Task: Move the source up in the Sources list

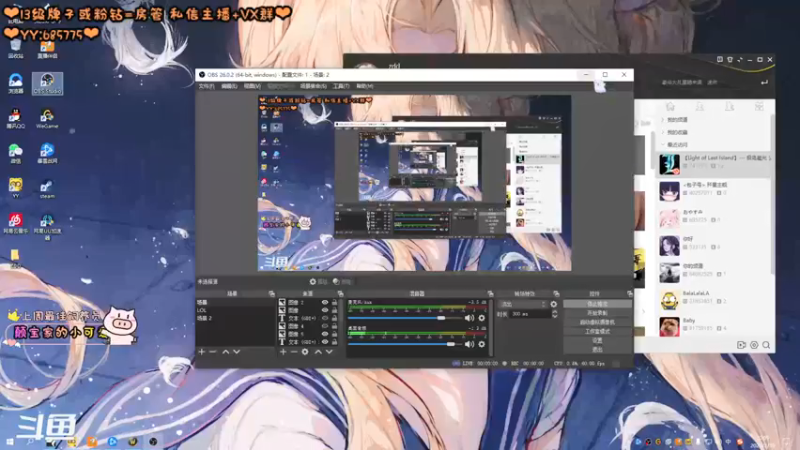Action: pos(318,352)
